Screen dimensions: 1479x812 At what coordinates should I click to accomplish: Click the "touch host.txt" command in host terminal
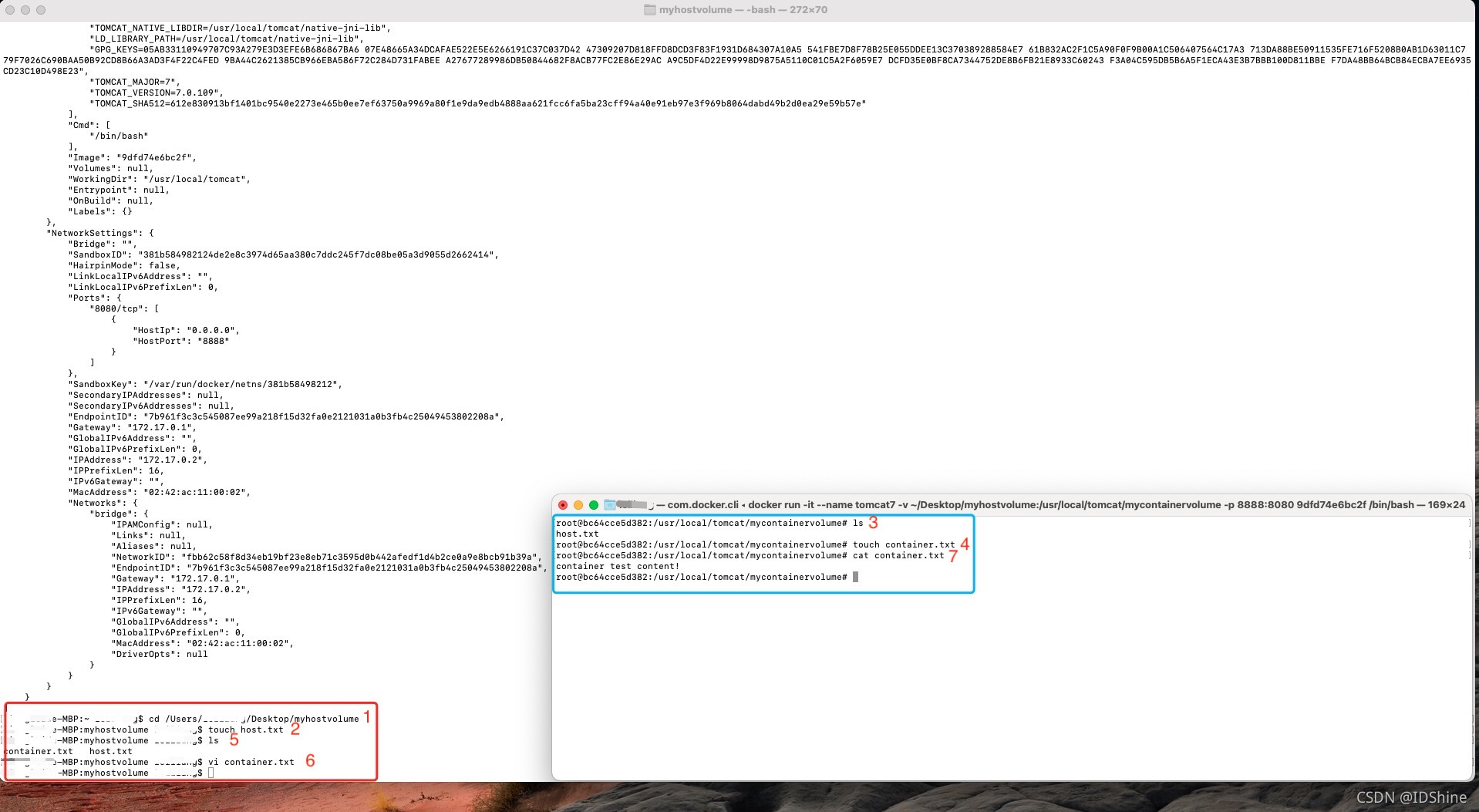click(x=245, y=729)
